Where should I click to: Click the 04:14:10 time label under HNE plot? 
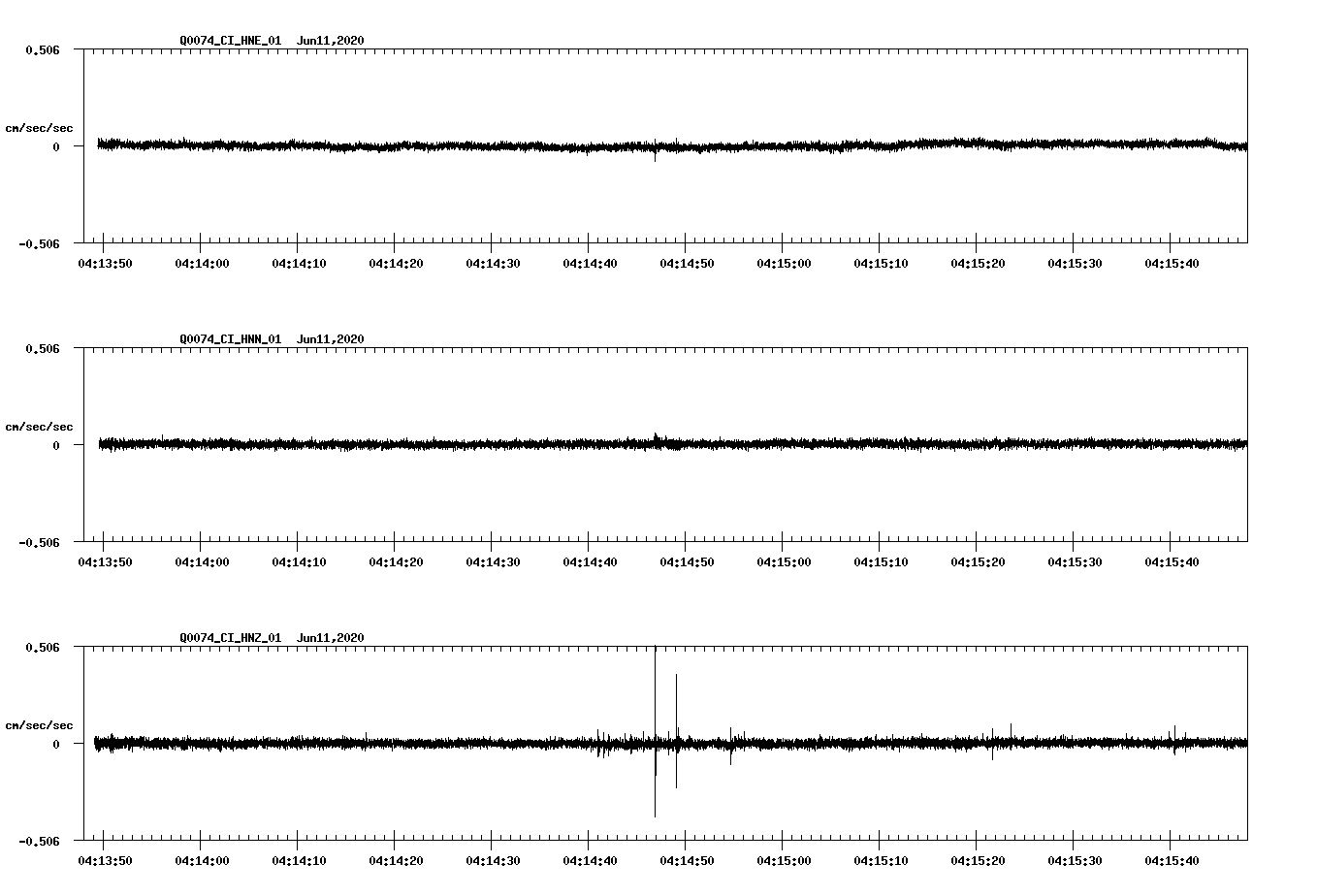coord(299,264)
